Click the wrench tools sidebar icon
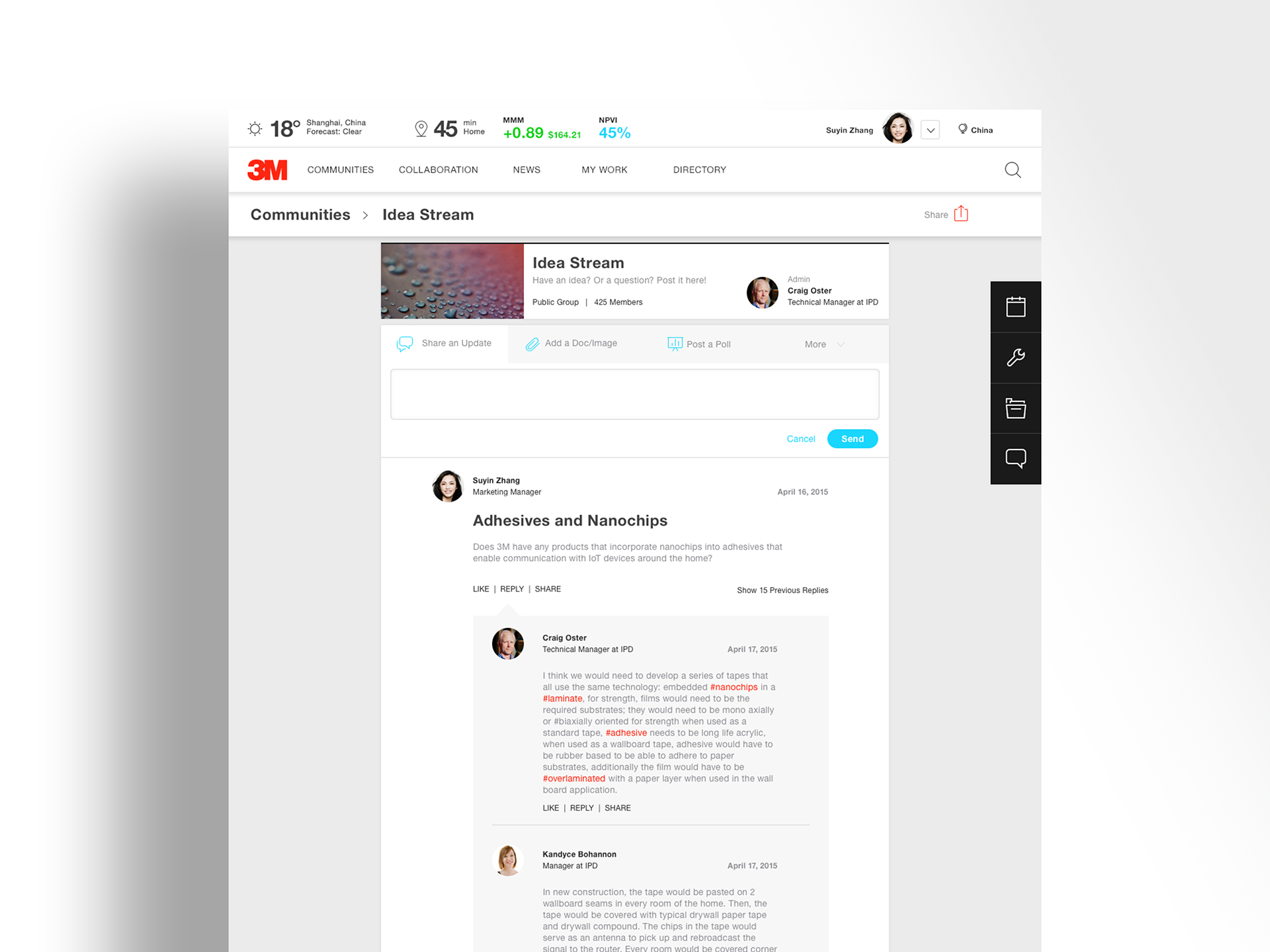 (x=1015, y=358)
